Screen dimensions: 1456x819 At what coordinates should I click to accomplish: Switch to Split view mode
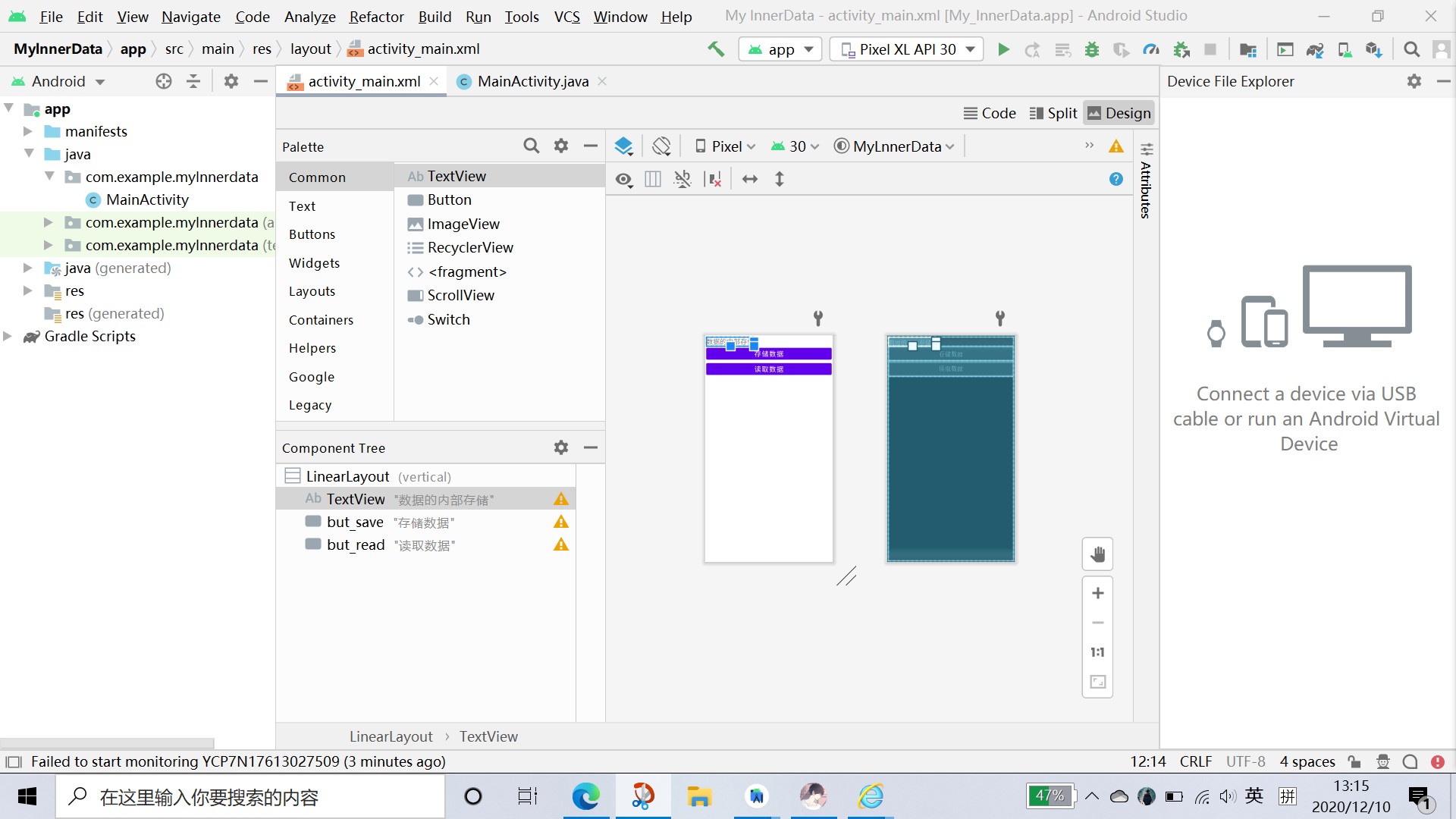(1053, 113)
